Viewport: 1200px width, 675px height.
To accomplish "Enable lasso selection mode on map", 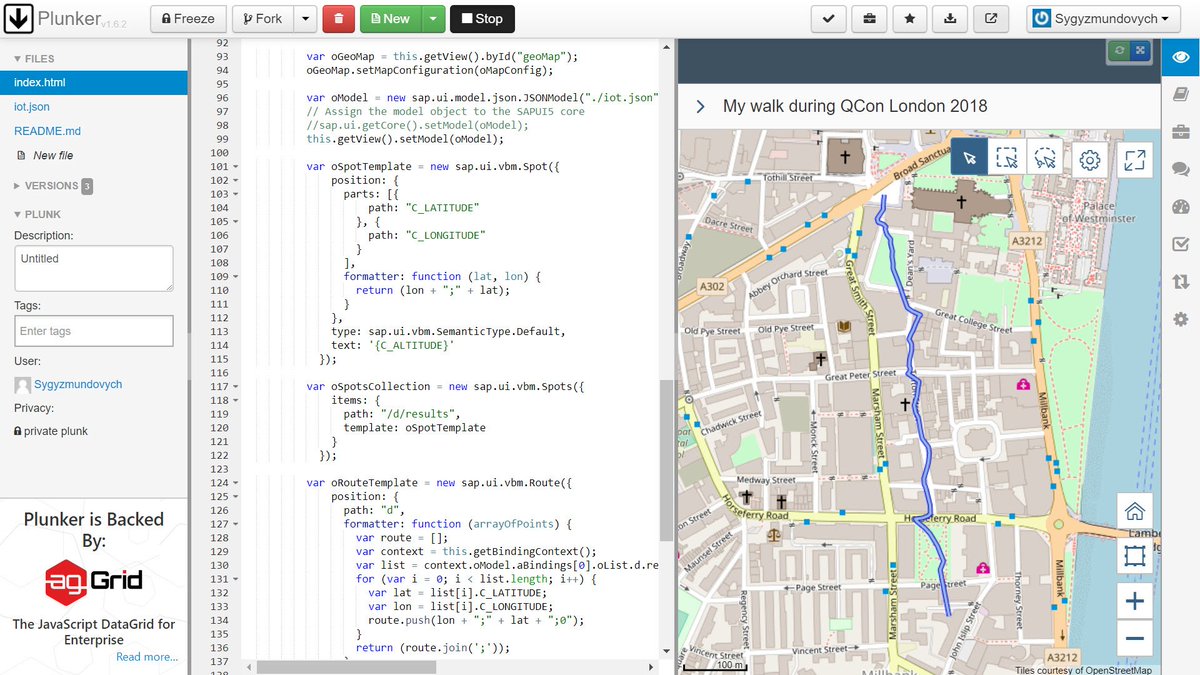I will pyautogui.click(x=1045, y=158).
